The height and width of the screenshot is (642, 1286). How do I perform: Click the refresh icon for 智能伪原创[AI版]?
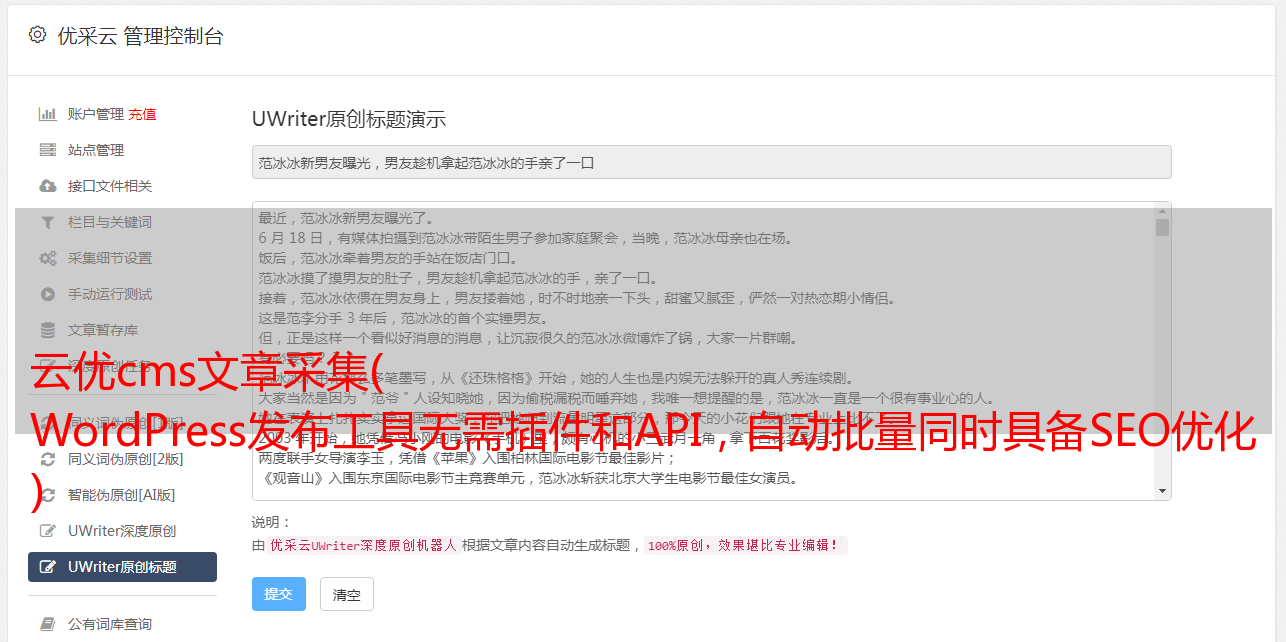(47, 495)
